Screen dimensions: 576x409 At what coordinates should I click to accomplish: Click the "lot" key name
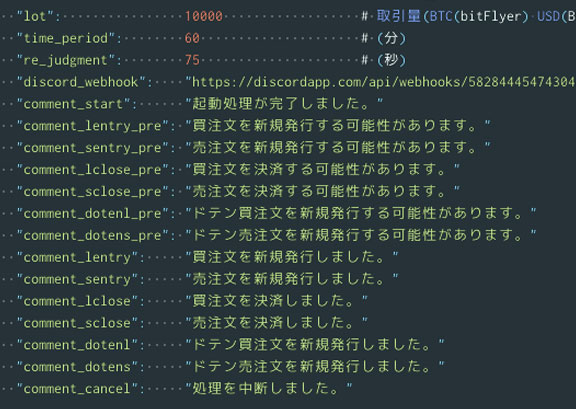pyautogui.click(x=36, y=17)
